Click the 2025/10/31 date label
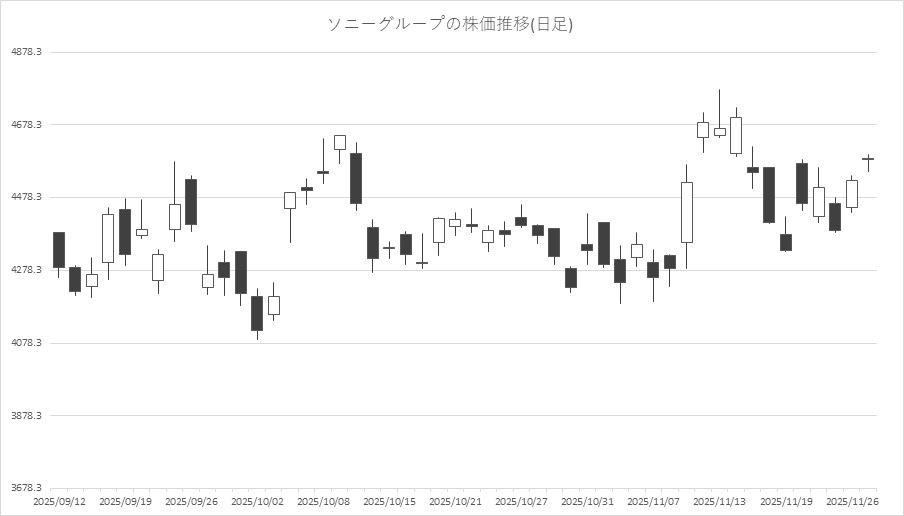904x516 pixels. 587,502
